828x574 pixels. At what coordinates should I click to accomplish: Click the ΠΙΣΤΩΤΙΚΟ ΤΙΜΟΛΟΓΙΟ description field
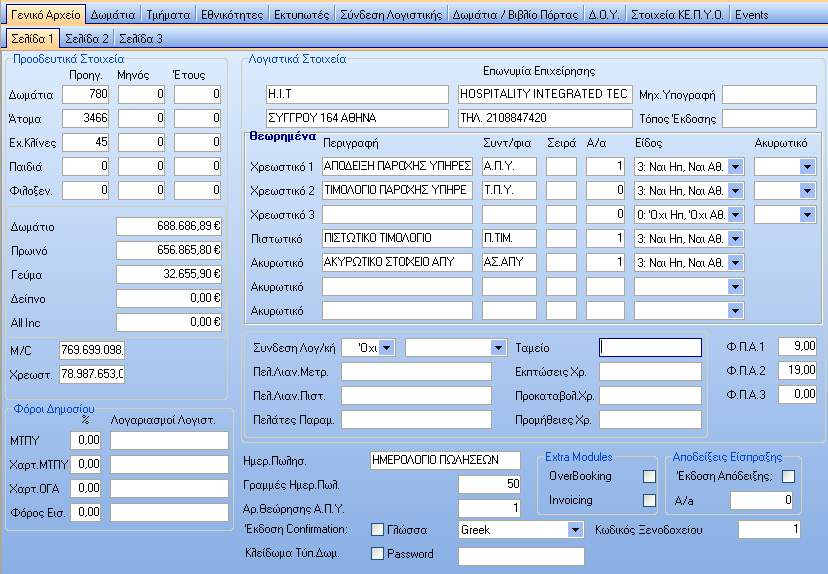[397, 238]
